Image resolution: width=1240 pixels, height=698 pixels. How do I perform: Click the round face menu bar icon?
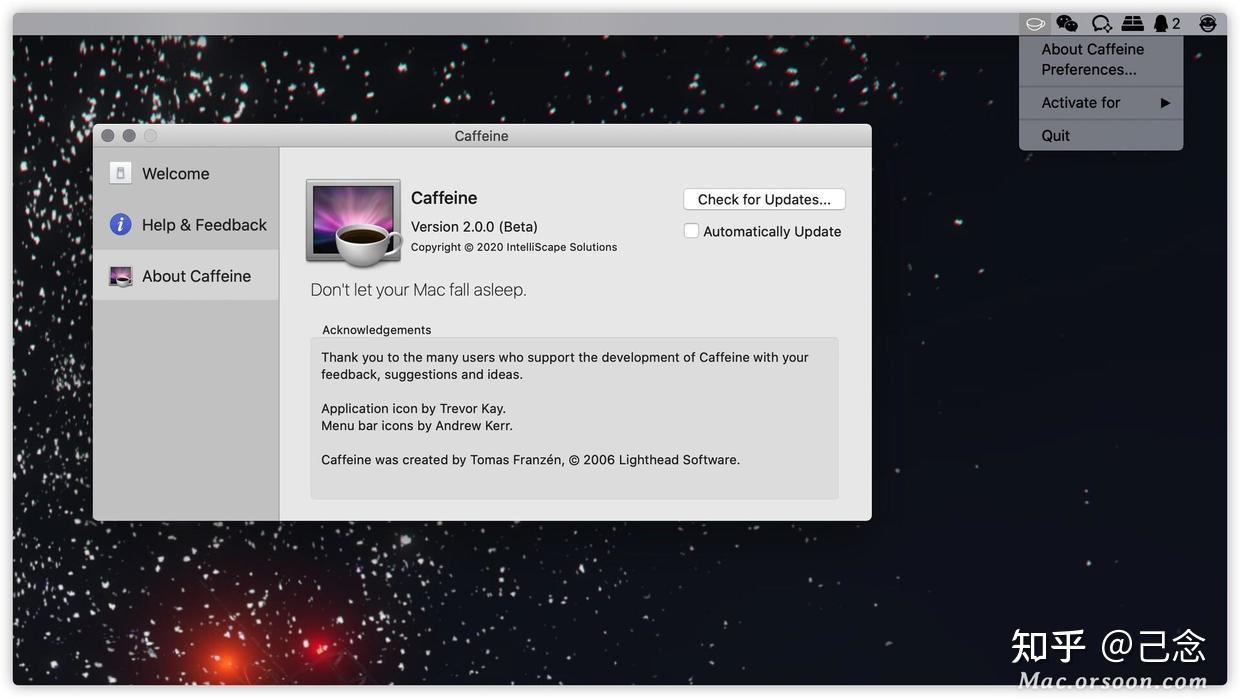pos(1208,23)
